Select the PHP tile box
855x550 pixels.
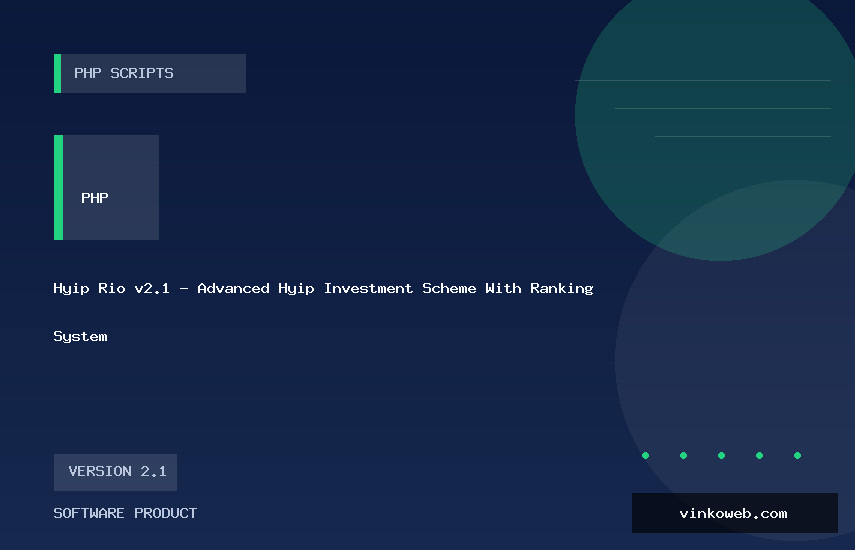(x=106, y=187)
